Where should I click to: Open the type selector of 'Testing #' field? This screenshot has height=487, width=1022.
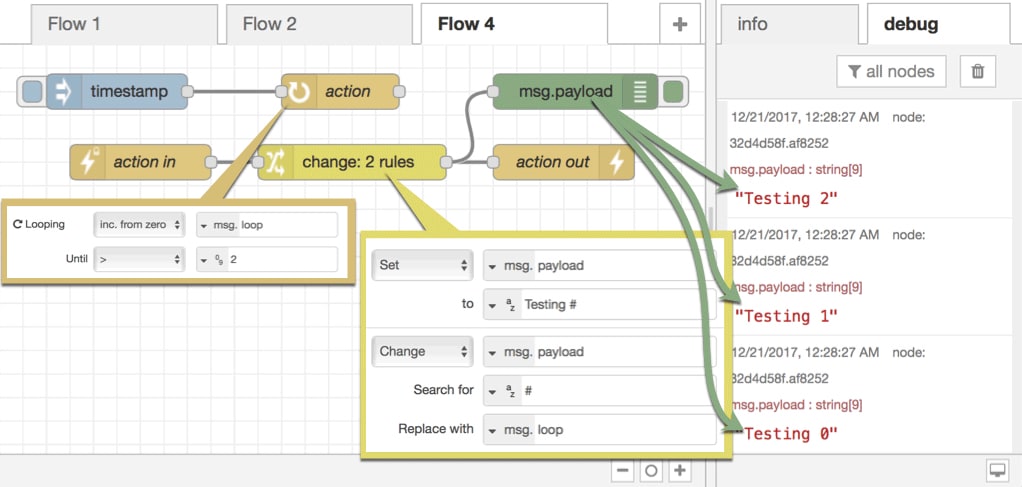pos(503,304)
